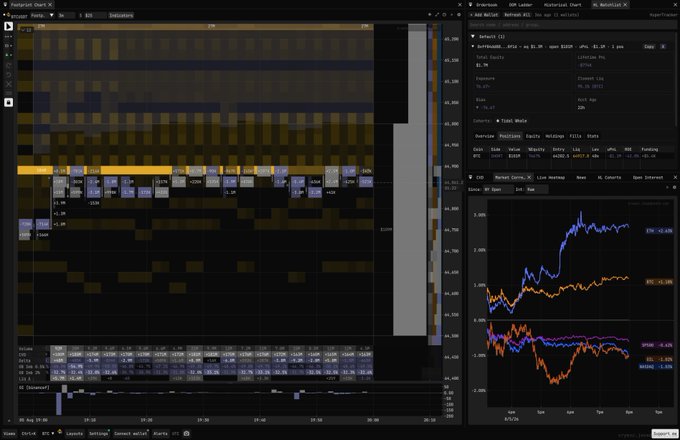Click the correlation panel settings gear icon
The width and height of the screenshot is (680, 440).
(x=674, y=187)
